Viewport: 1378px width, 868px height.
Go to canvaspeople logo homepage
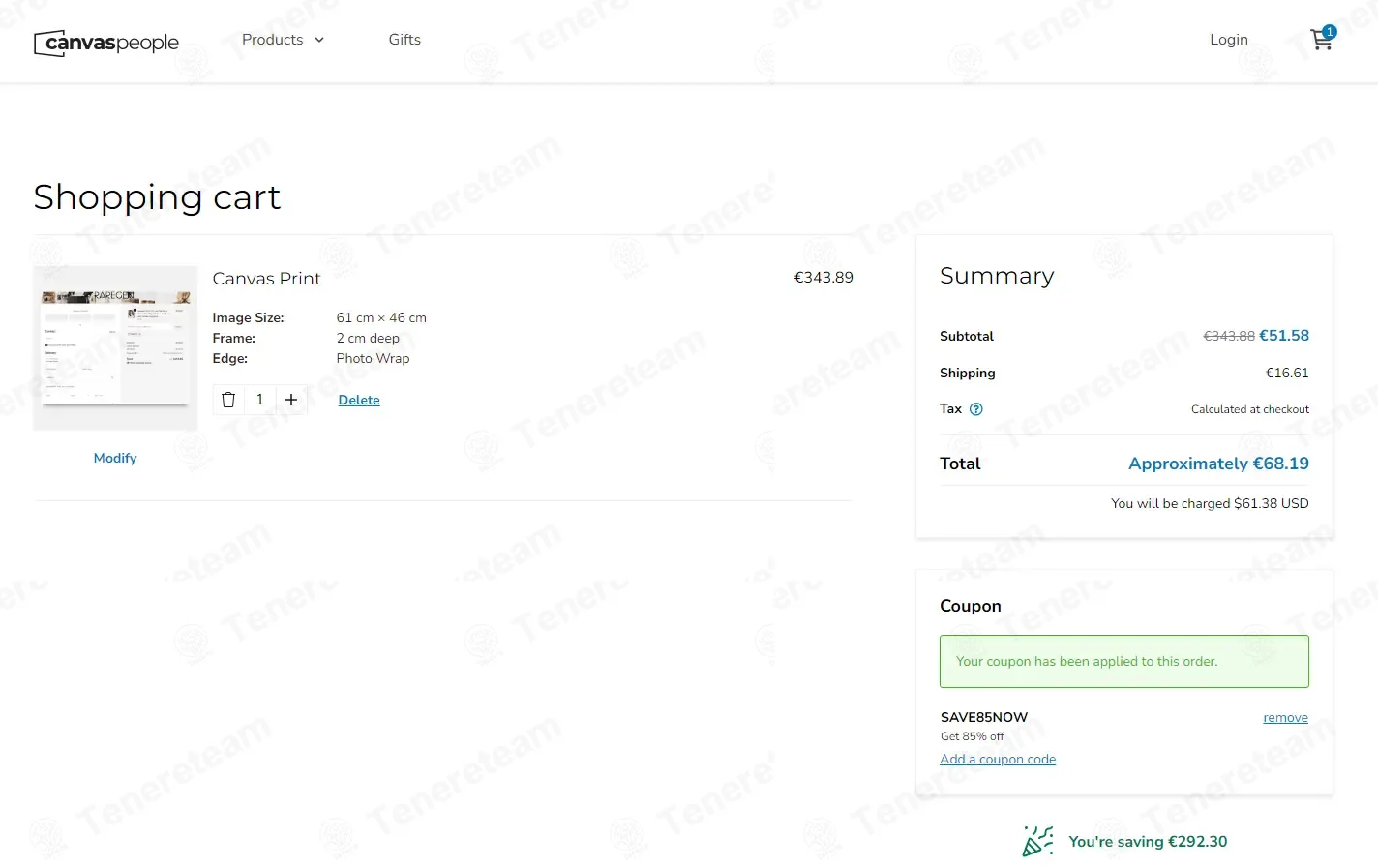click(x=106, y=43)
